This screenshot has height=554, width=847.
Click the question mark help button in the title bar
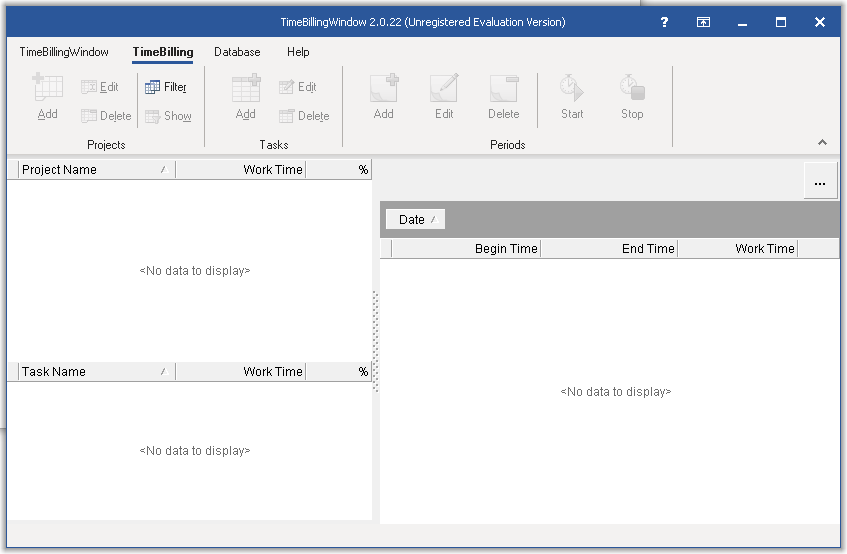click(x=665, y=22)
